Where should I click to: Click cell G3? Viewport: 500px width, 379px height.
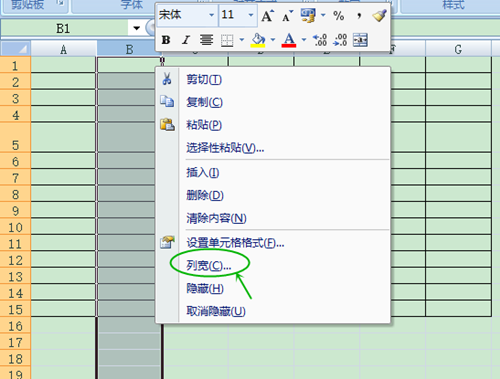click(458, 98)
